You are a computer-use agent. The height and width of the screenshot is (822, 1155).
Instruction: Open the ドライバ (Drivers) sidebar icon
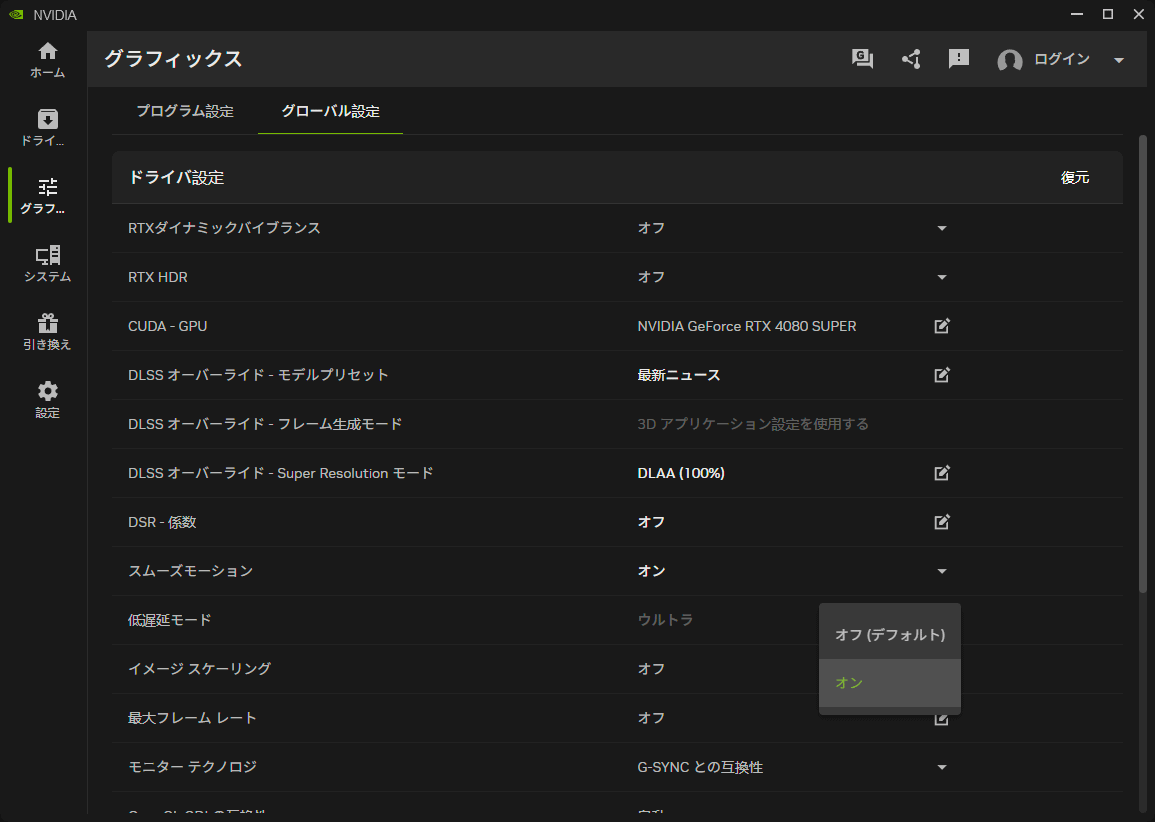[x=47, y=127]
